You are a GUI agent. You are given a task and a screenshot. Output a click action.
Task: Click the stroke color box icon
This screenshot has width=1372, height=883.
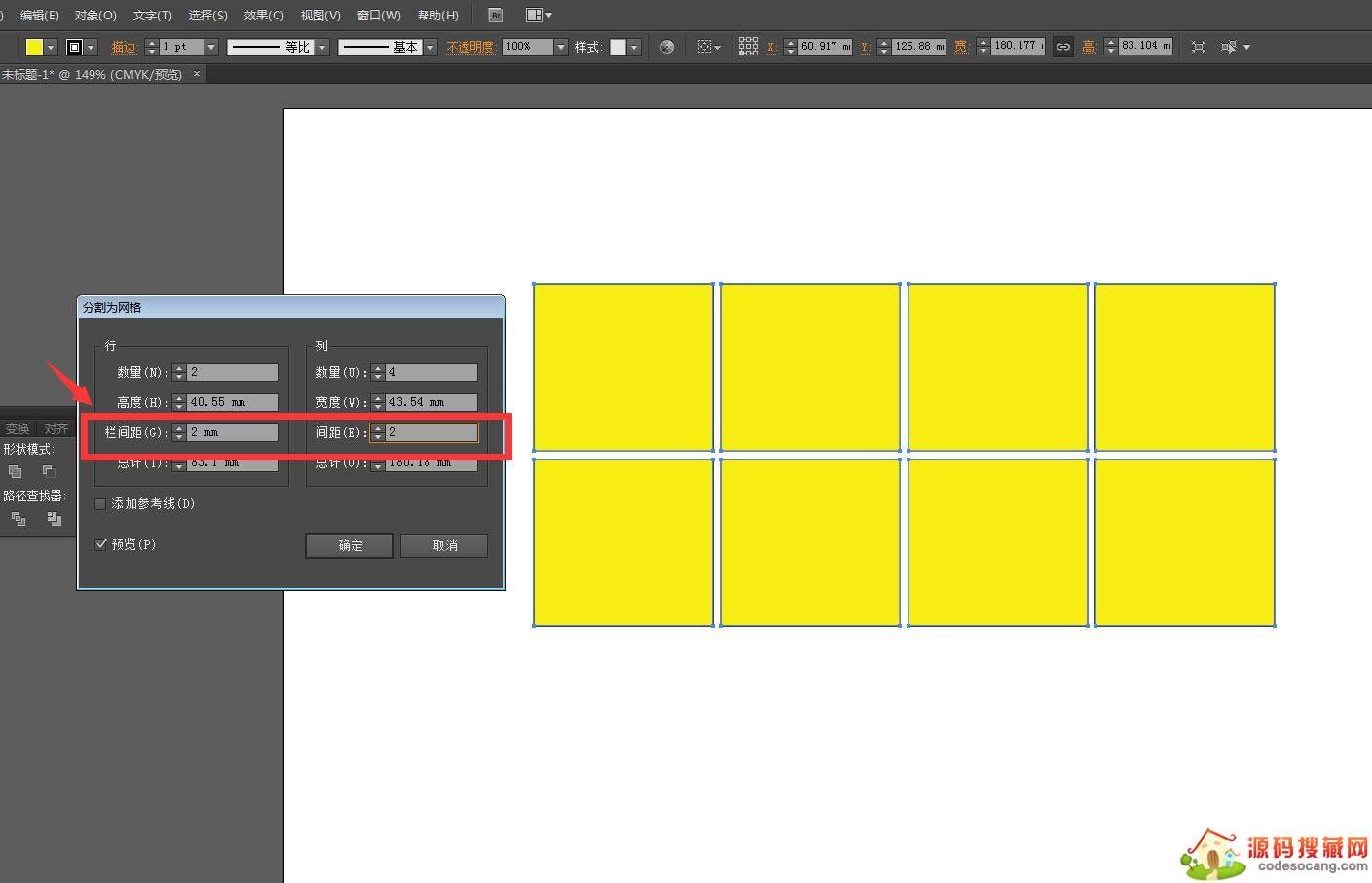click(x=74, y=47)
